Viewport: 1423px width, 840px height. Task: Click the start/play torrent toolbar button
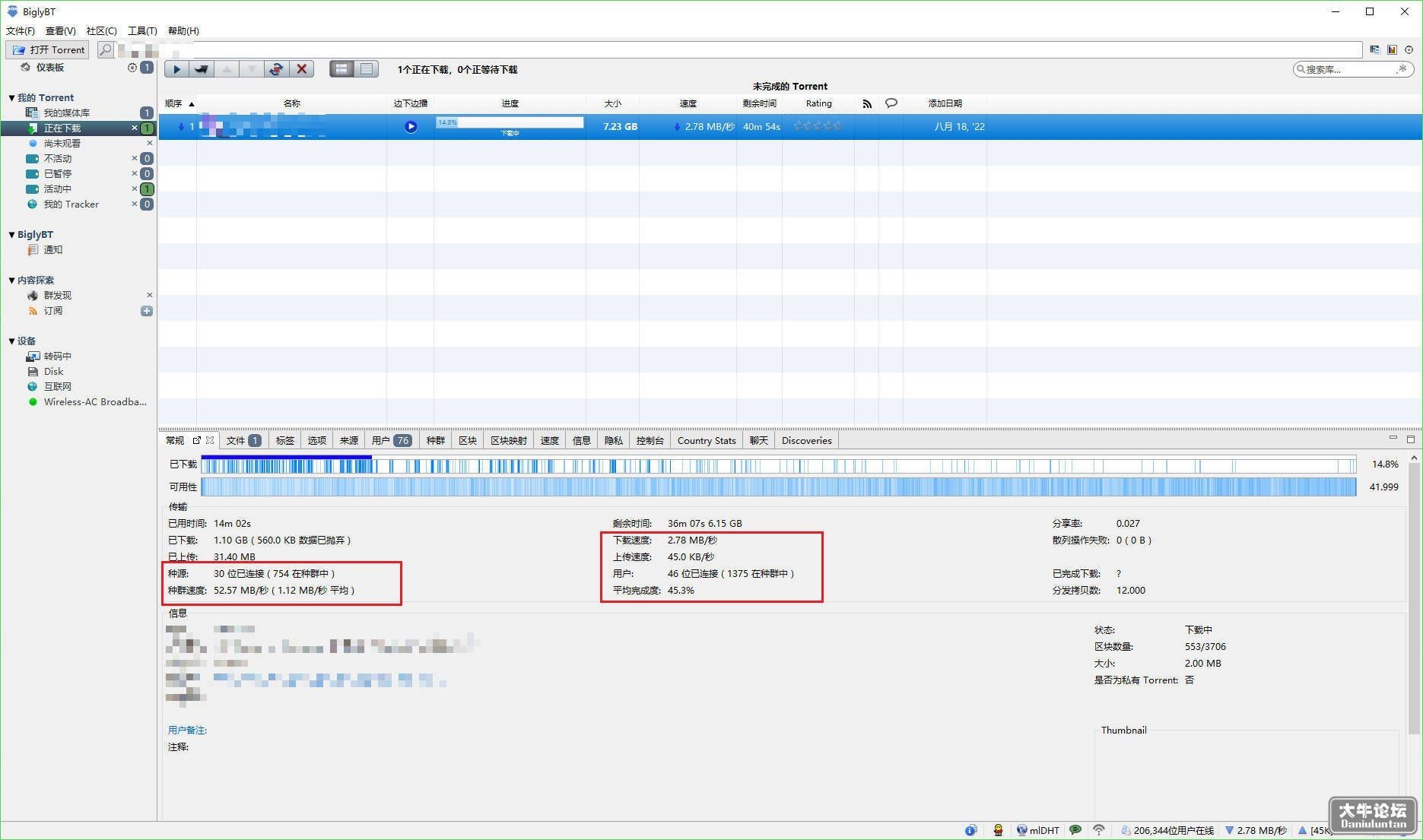point(176,69)
